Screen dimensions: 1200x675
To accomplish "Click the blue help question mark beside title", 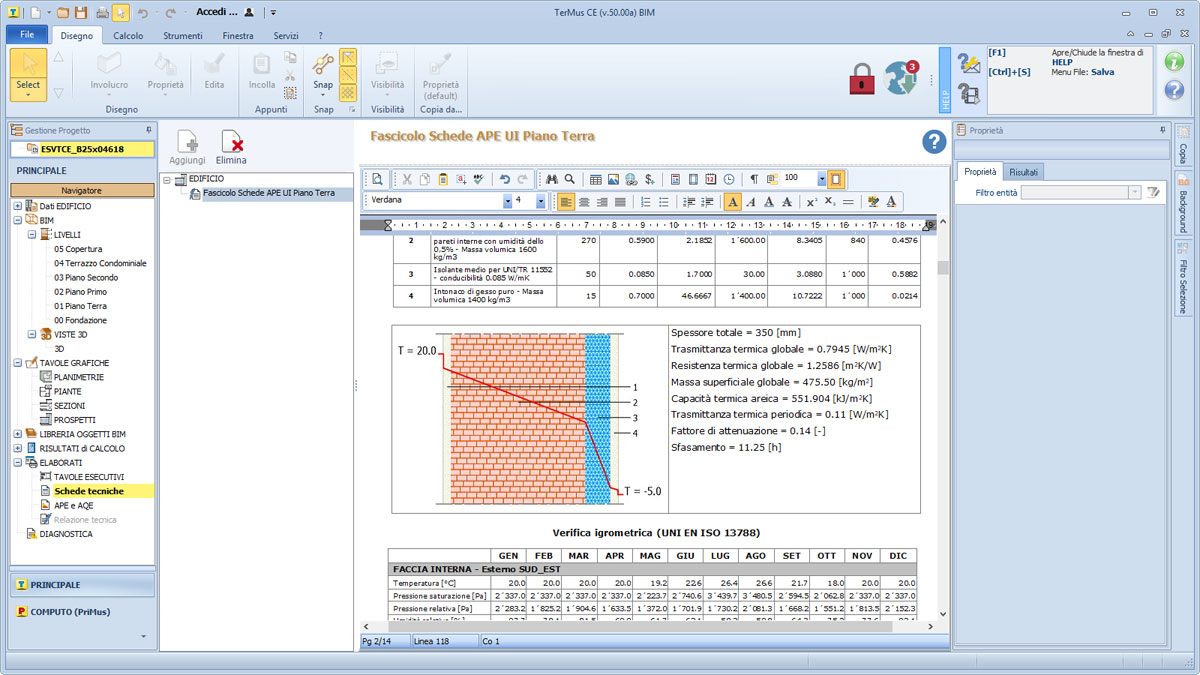I will [x=935, y=142].
